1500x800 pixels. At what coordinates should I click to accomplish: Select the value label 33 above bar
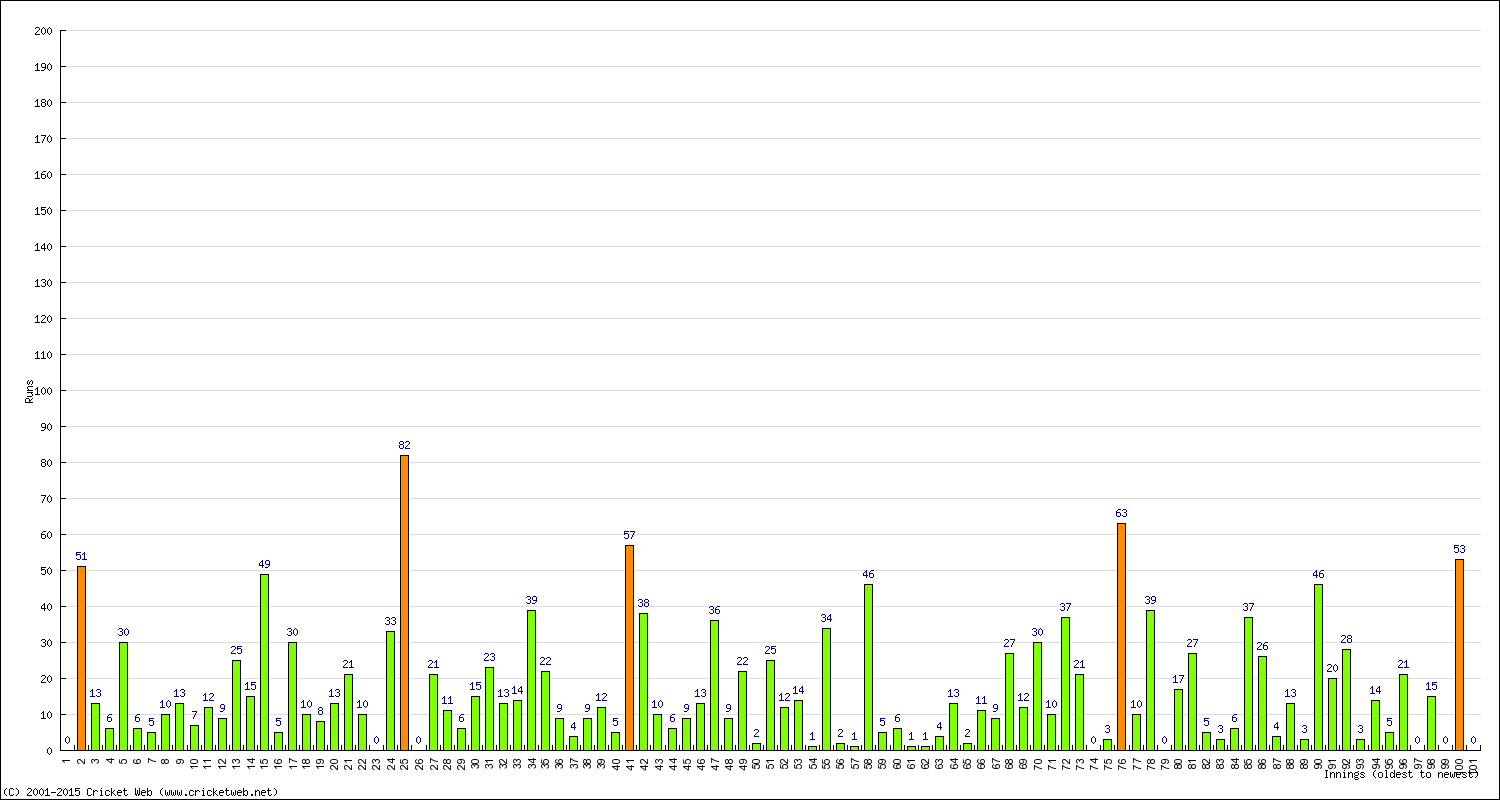click(391, 621)
